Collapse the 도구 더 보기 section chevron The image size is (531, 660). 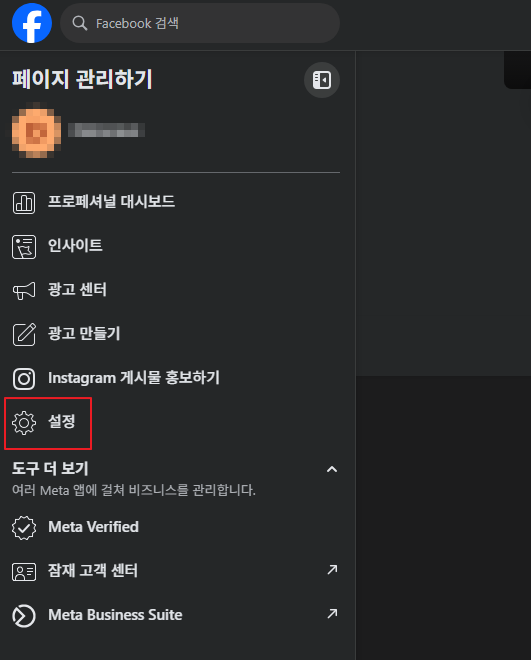[x=332, y=469]
